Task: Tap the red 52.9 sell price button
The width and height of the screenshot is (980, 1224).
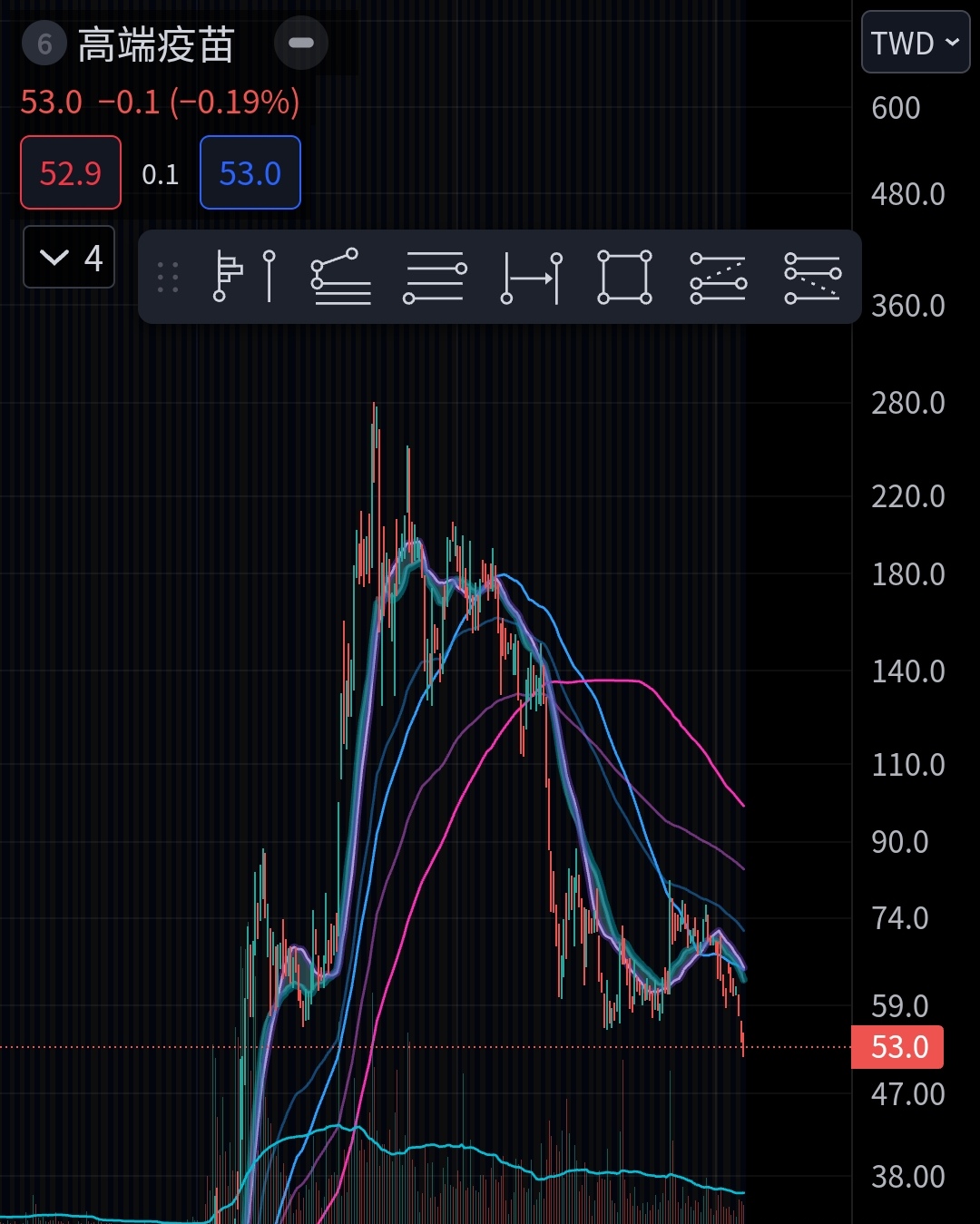Action: pyautogui.click(x=71, y=172)
